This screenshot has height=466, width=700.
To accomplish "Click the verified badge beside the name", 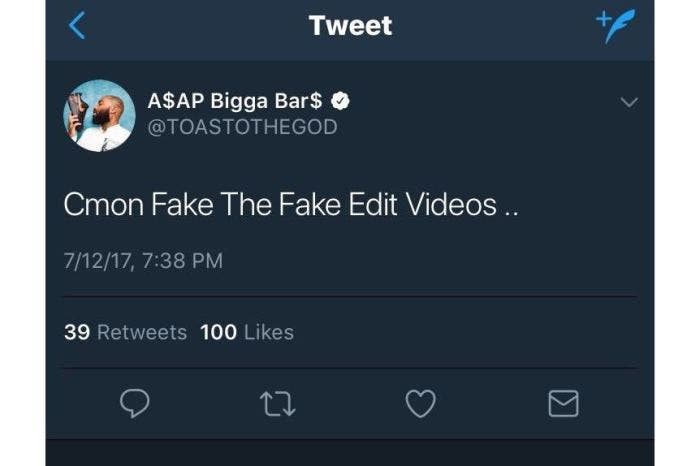I will [x=342, y=101].
